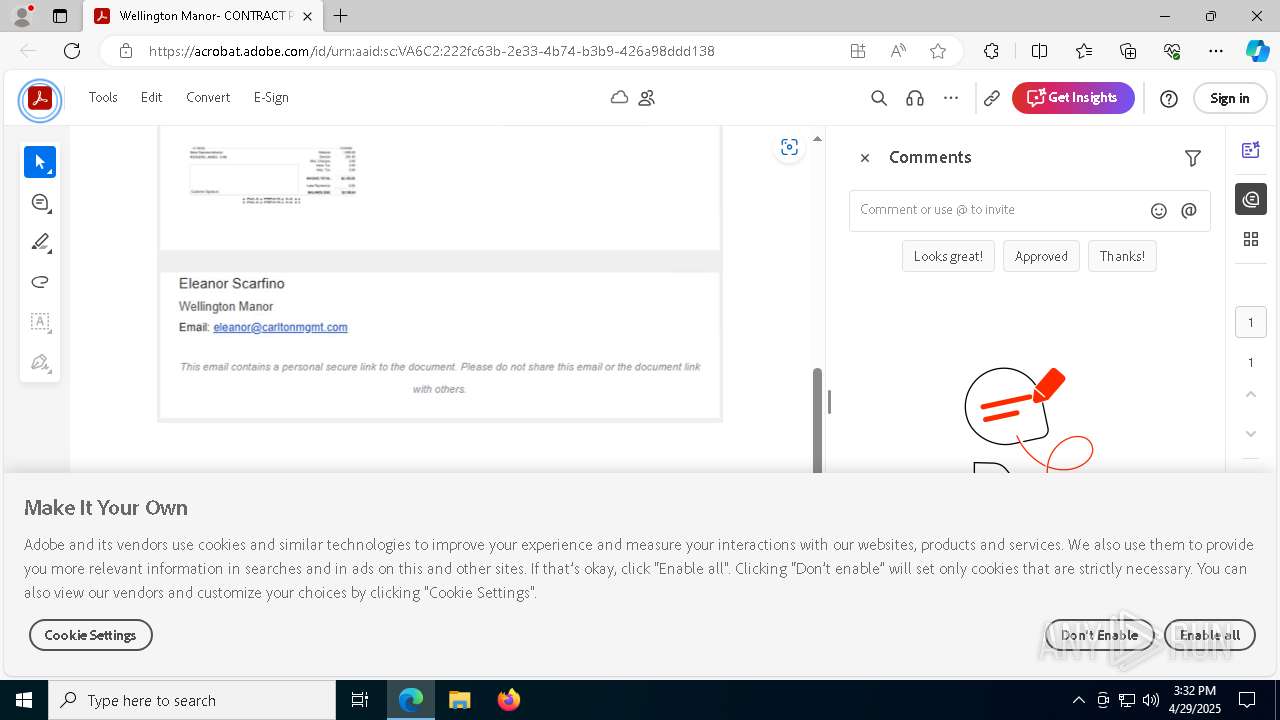Viewport: 1280px width, 720px height.
Task: Go to next page arrow
Action: 1251,433
